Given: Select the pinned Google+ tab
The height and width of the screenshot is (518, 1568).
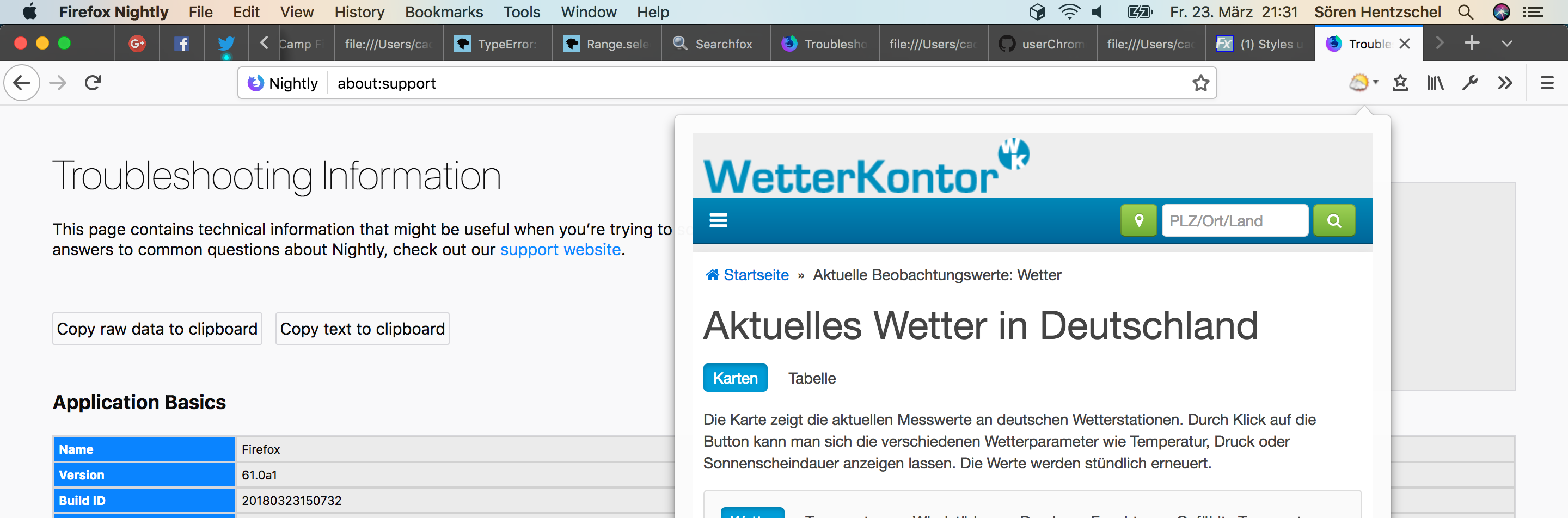Looking at the screenshot, I should (137, 43).
